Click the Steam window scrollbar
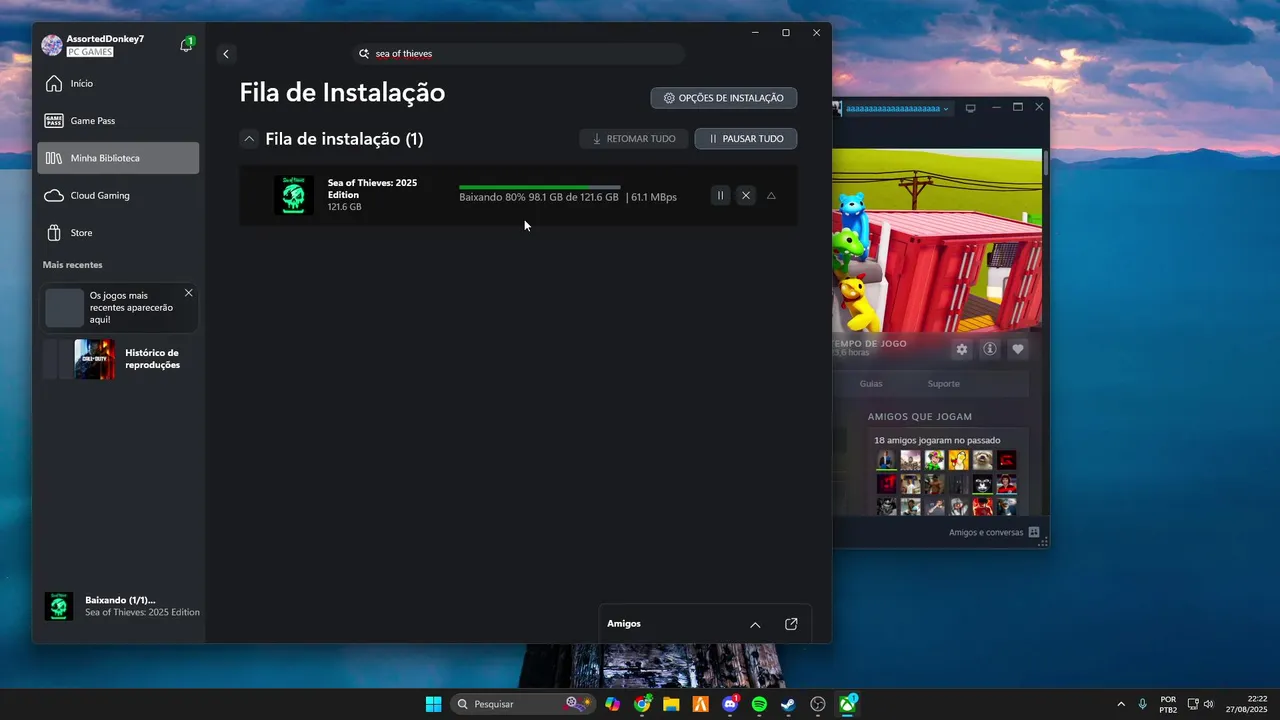 coord(1046,164)
